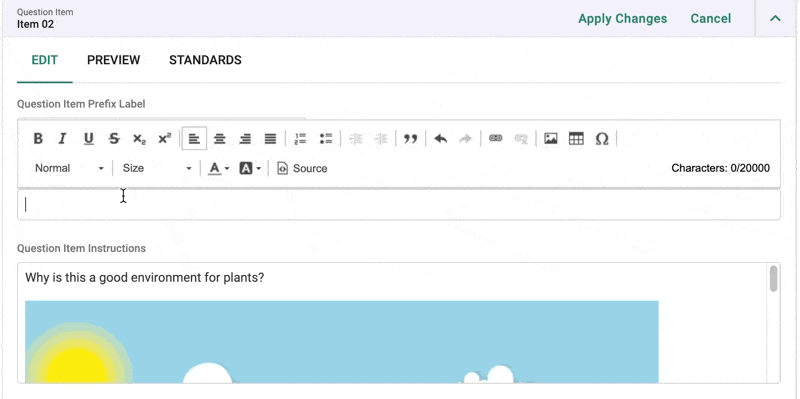This screenshot has width=800, height=399.
Task: Open the STANDARDS tab
Action: point(205,60)
